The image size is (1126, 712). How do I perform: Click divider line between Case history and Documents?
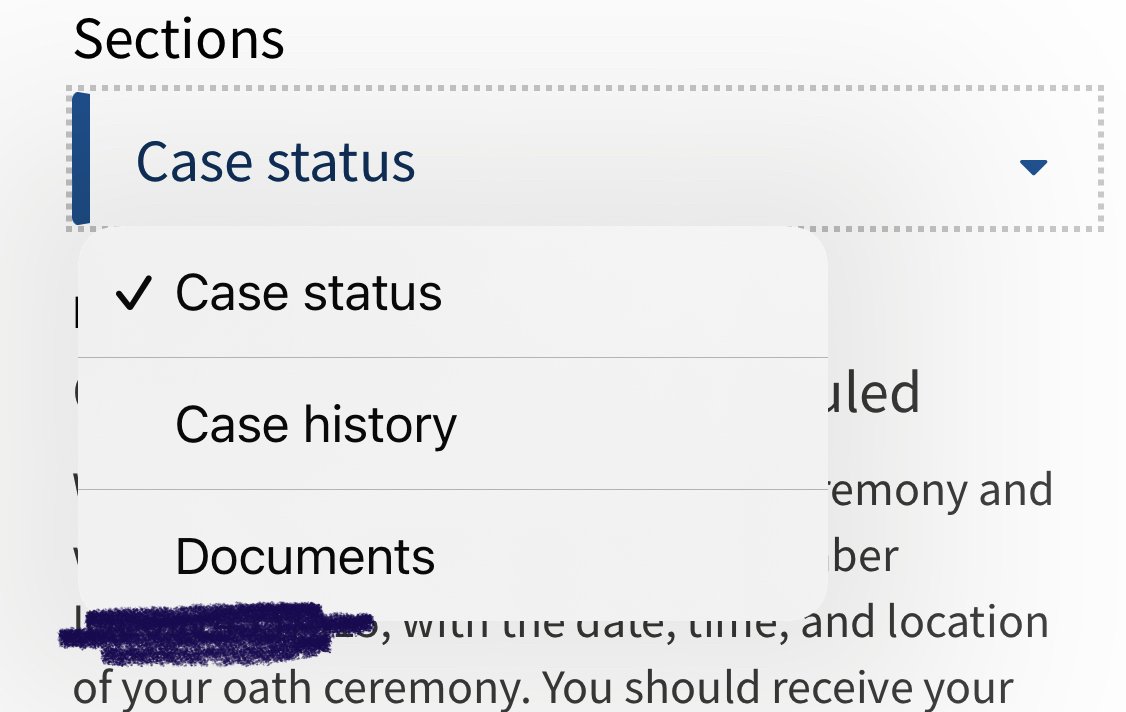(452, 490)
